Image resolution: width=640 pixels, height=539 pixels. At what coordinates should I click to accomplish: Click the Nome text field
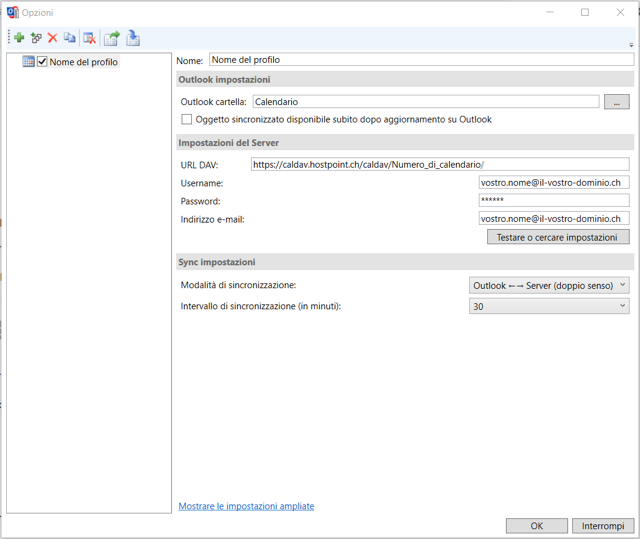(x=422, y=60)
